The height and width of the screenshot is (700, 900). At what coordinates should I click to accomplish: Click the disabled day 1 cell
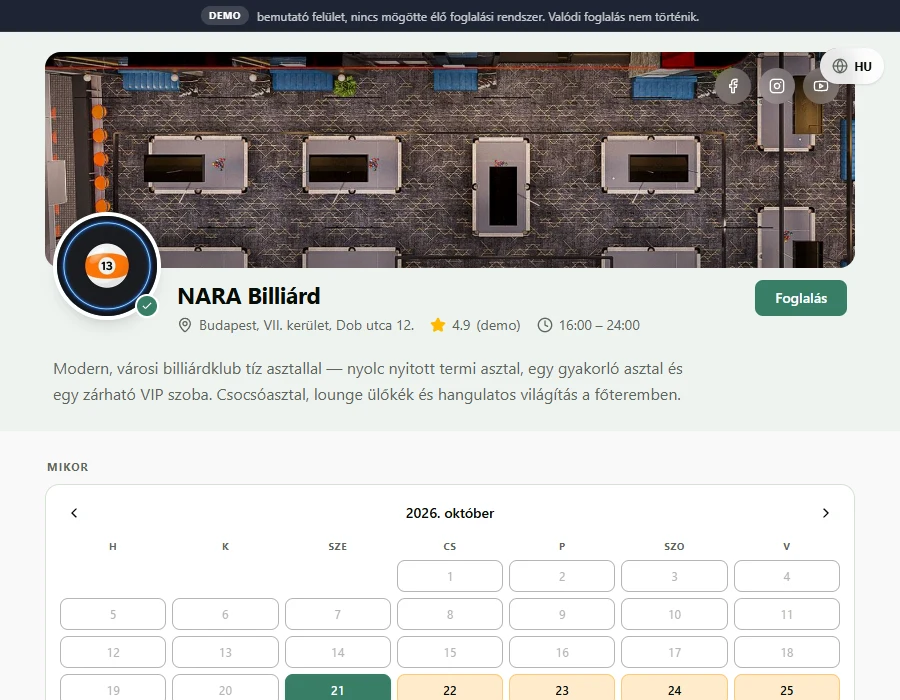tap(450, 576)
